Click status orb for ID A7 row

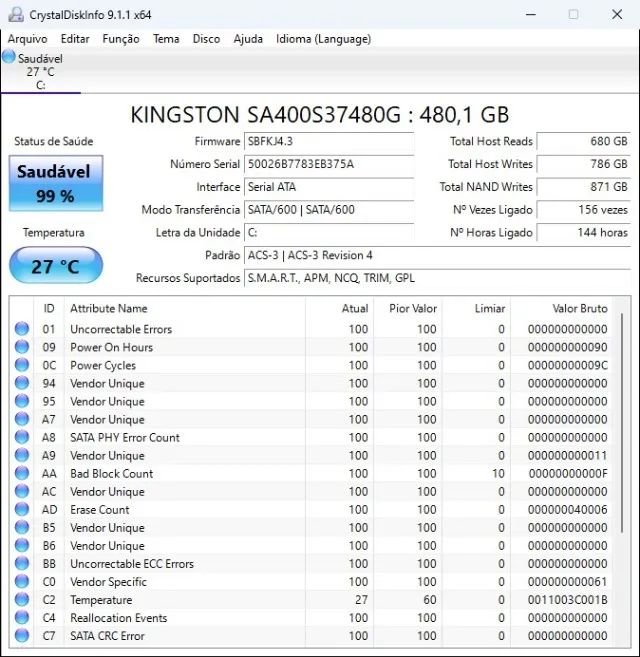(x=22, y=419)
